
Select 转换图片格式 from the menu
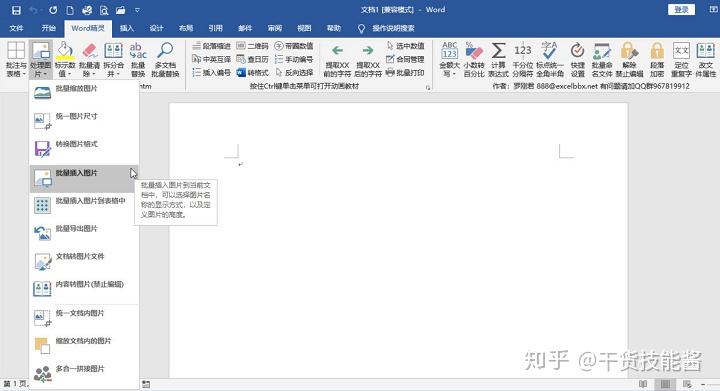click(x=84, y=149)
